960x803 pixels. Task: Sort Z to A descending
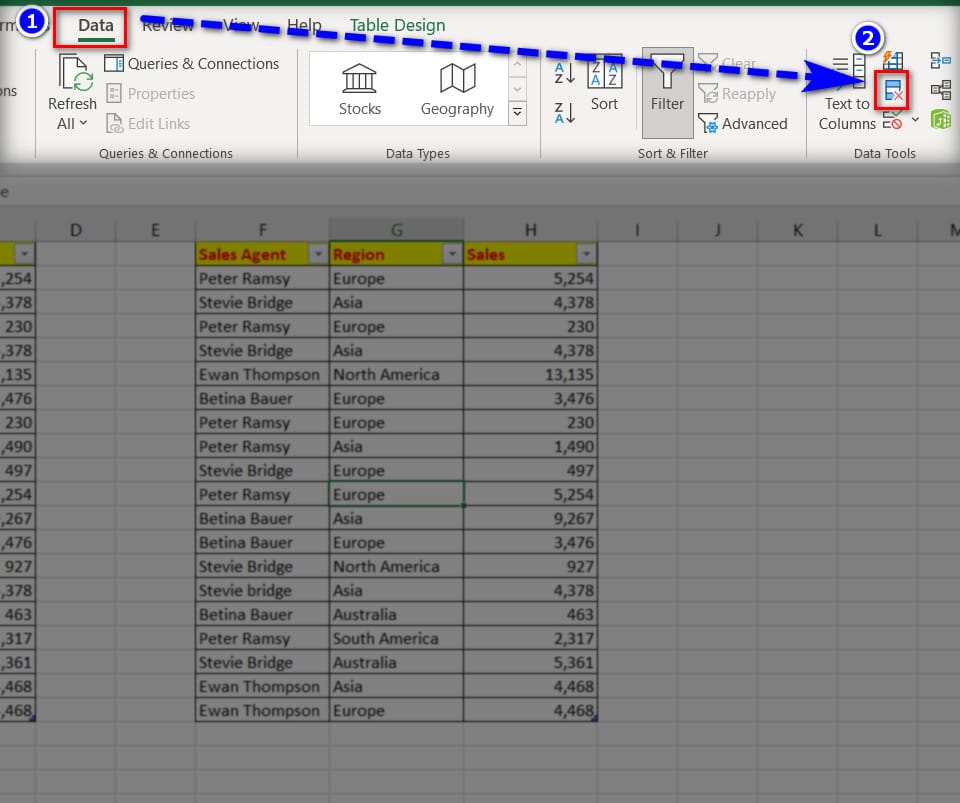click(564, 113)
